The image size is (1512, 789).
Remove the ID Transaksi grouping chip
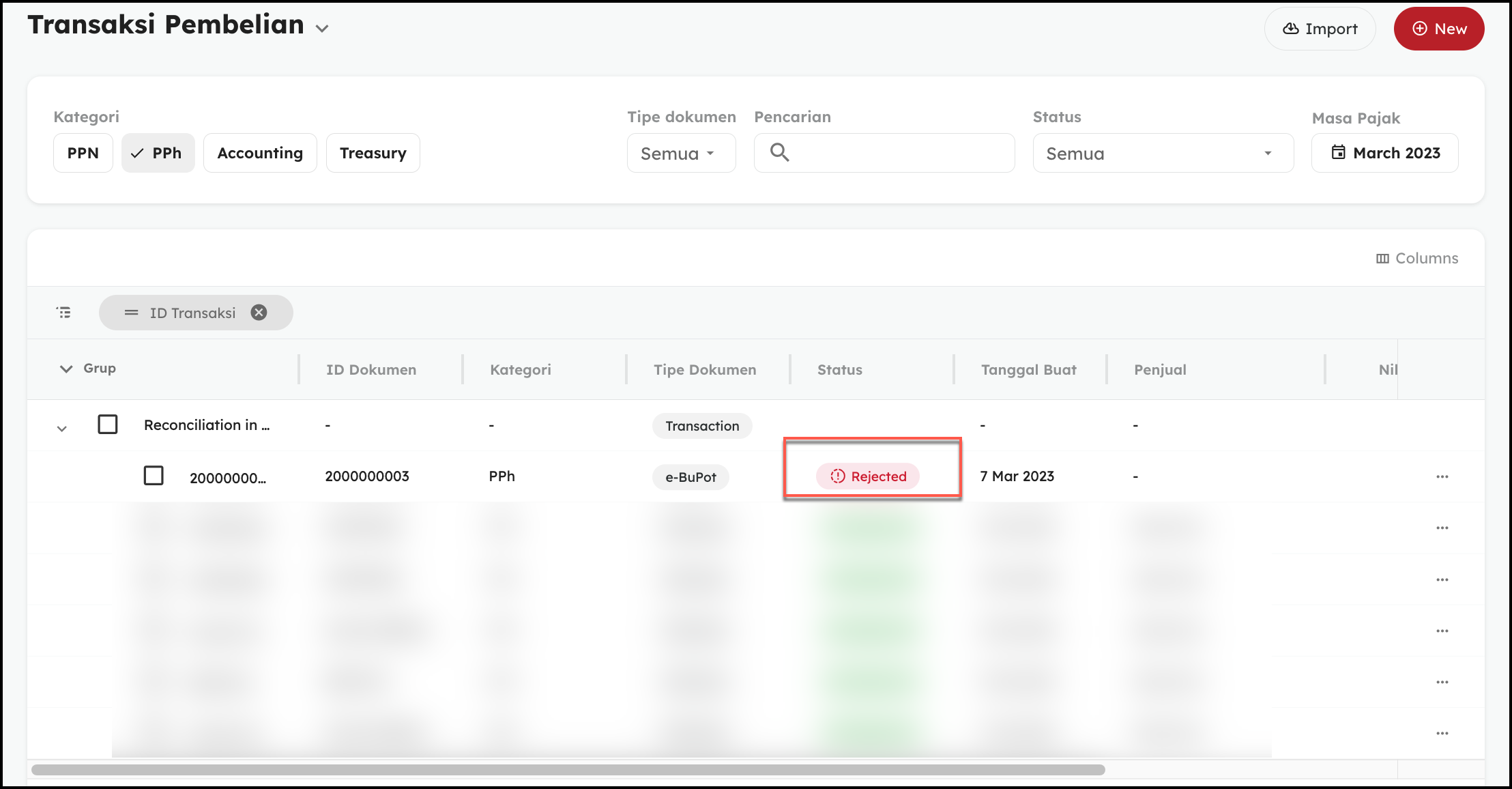pyautogui.click(x=259, y=313)
